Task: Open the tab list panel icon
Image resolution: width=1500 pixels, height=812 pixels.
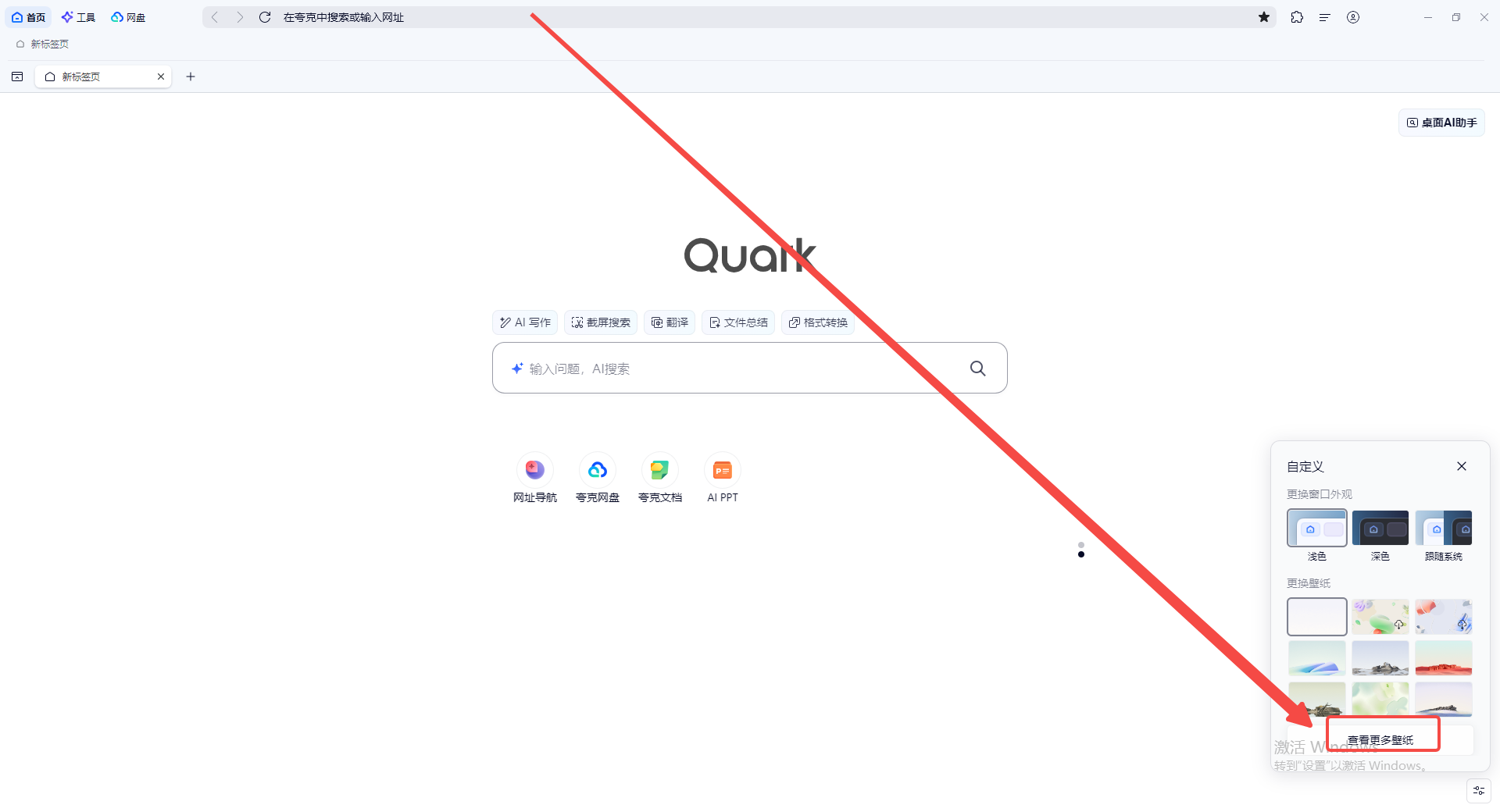Action: (17, 77)
